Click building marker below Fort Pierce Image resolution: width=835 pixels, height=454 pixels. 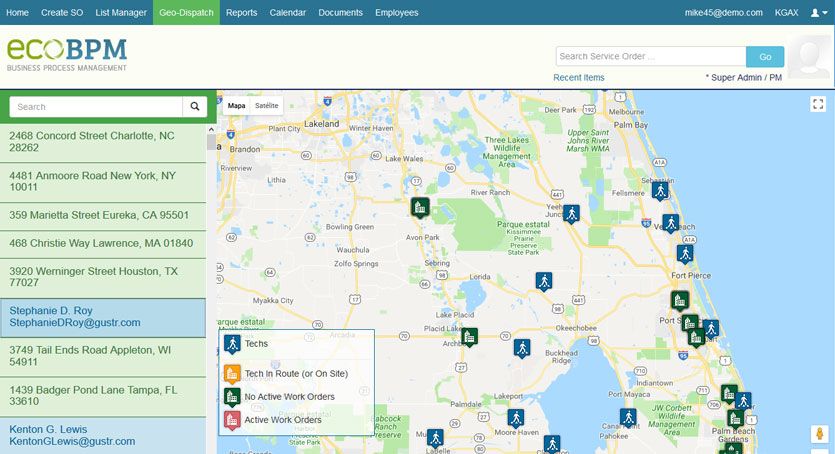point(680,301)
